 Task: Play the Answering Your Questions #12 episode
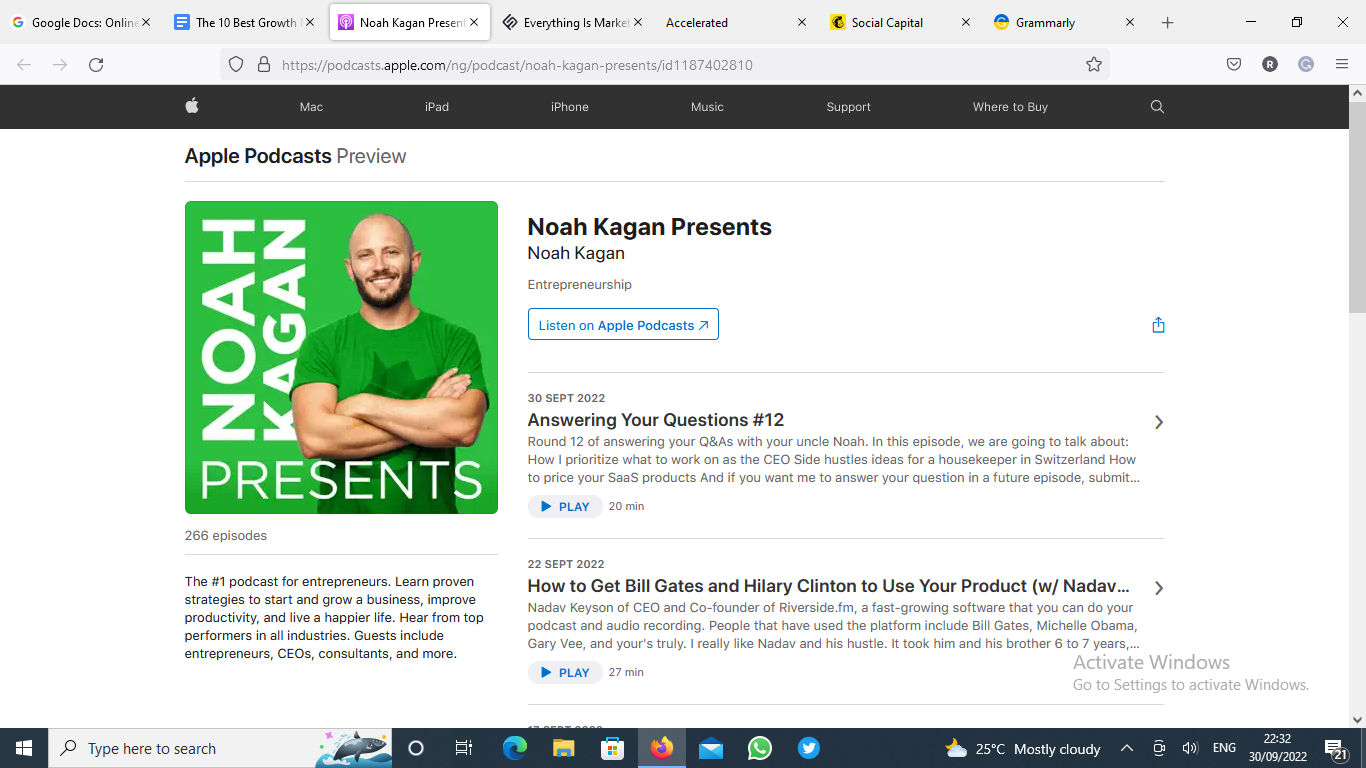[x=565, y=506]
